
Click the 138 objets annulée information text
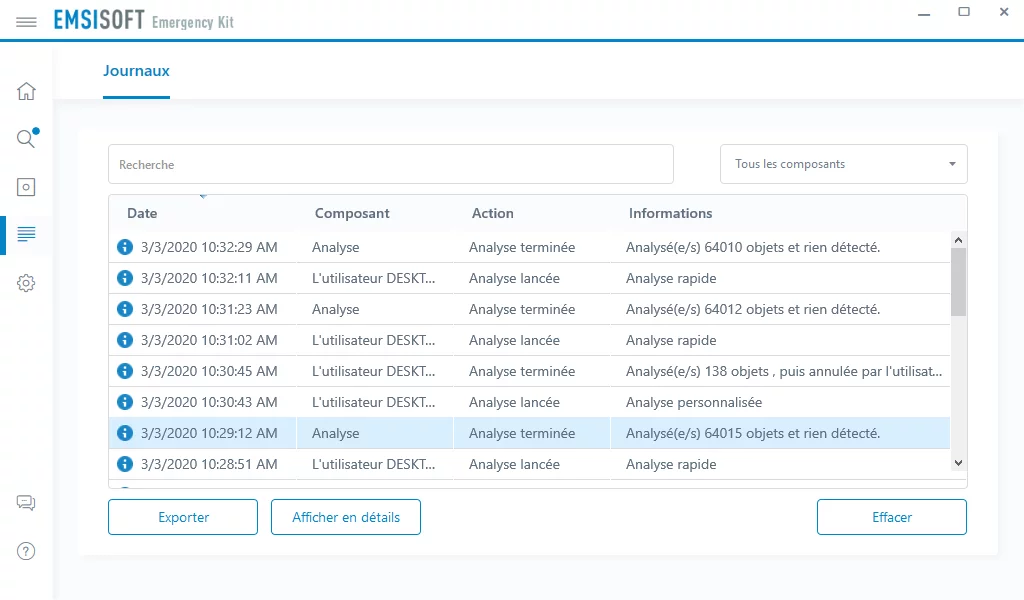point(784,371)
